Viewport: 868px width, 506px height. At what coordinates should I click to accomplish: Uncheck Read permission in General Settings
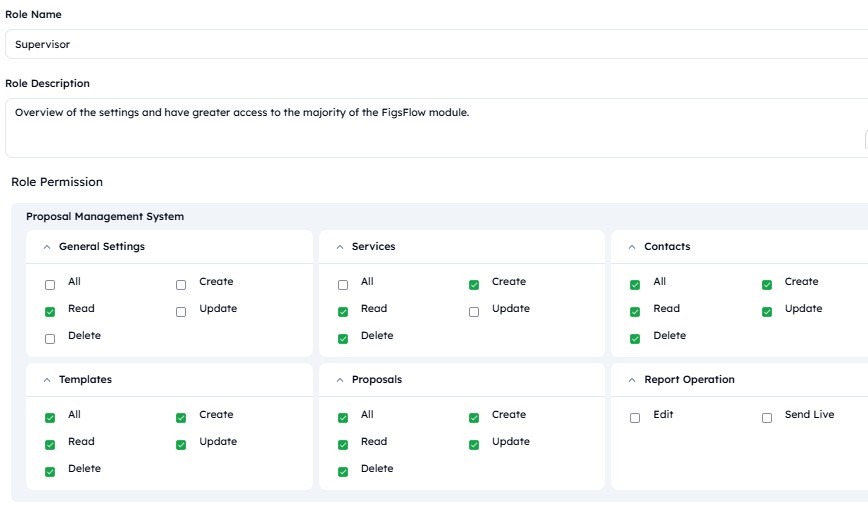[x=50, y=312]
